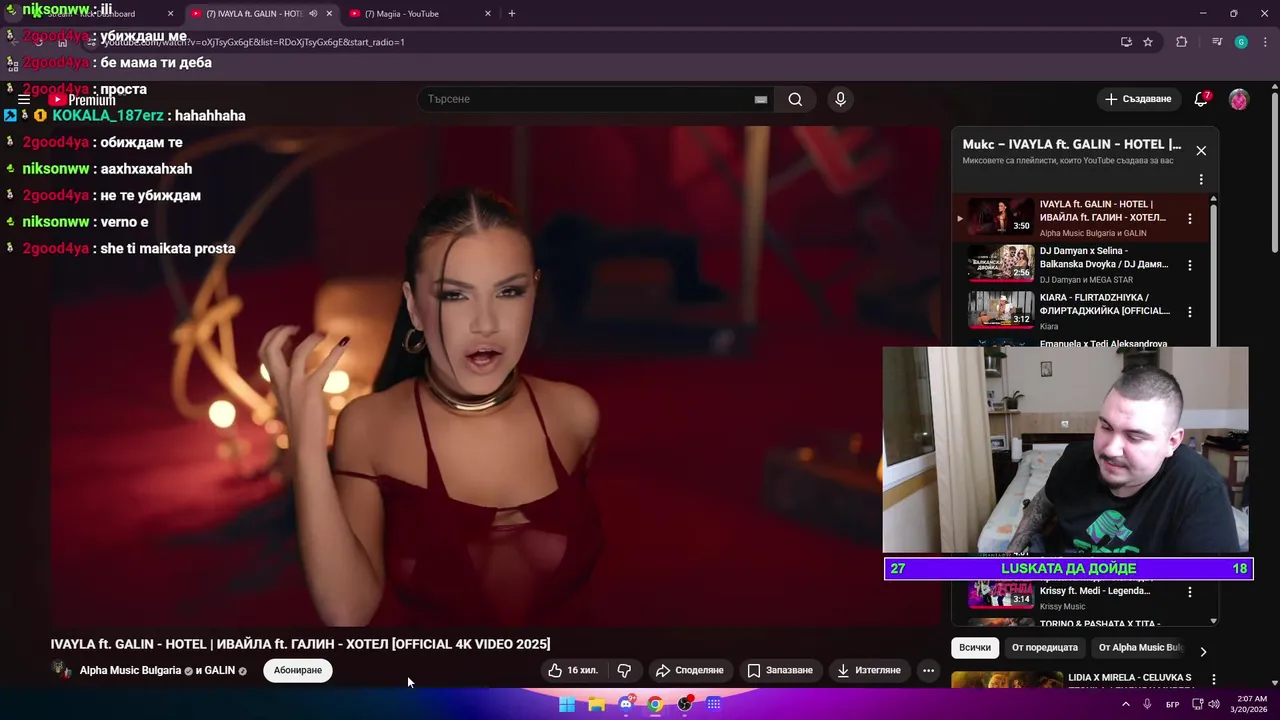Screen dimensions: 1280x720
Task: Like the video (16 хил.)
Action: coord(573,670)
